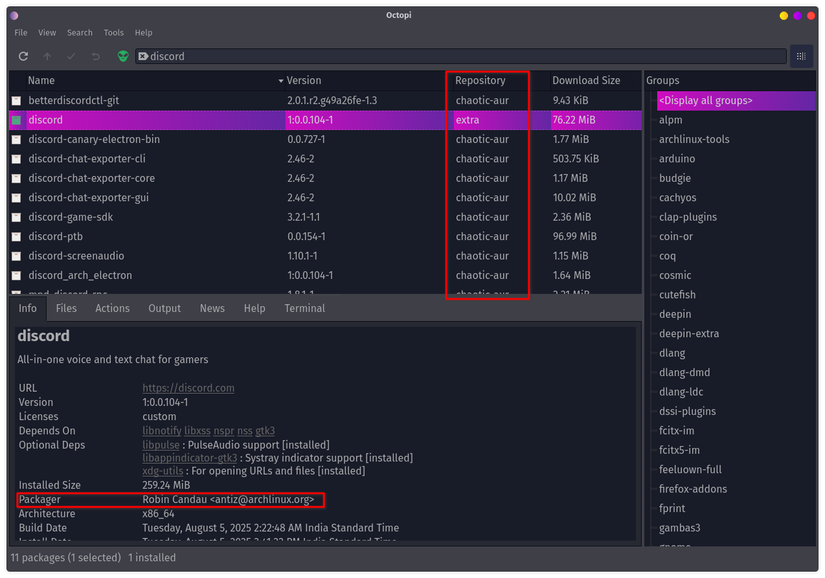
Task: Refresh the package list
Action: click(23, 56)
